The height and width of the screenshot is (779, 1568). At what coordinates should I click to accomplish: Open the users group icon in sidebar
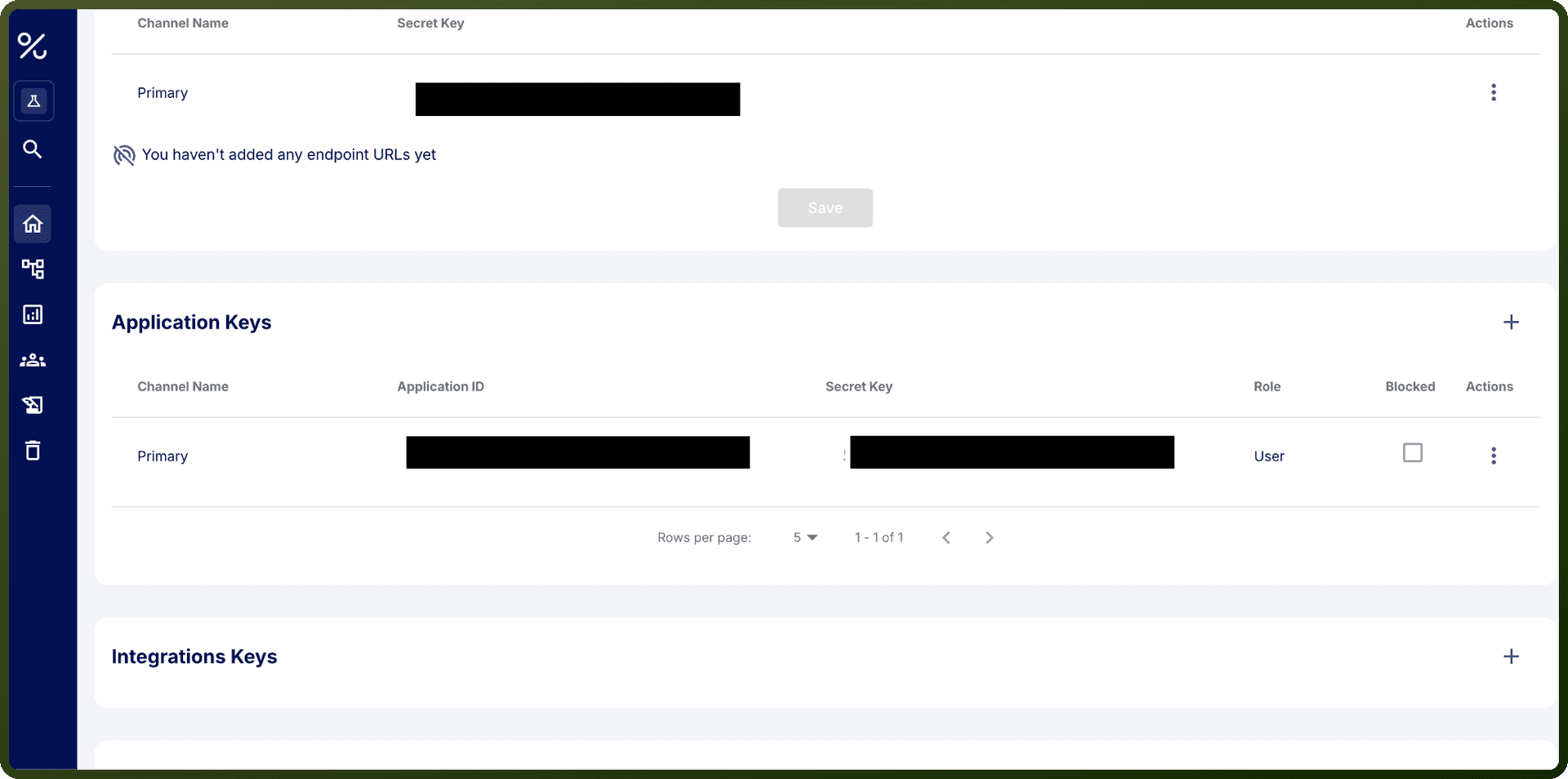coord(33,360)
